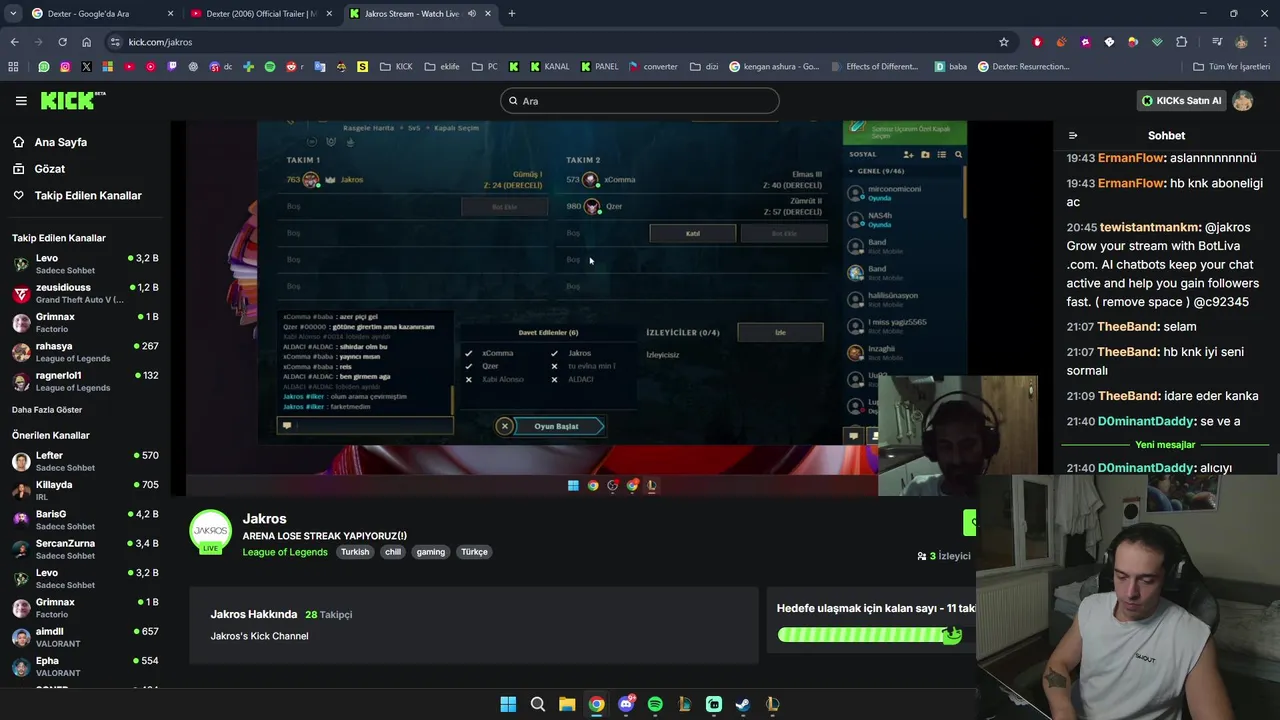The width and height of the screenshot is (1280, 720).
Task: Open the PC bookmarks folder
Action: coord(485,67)
